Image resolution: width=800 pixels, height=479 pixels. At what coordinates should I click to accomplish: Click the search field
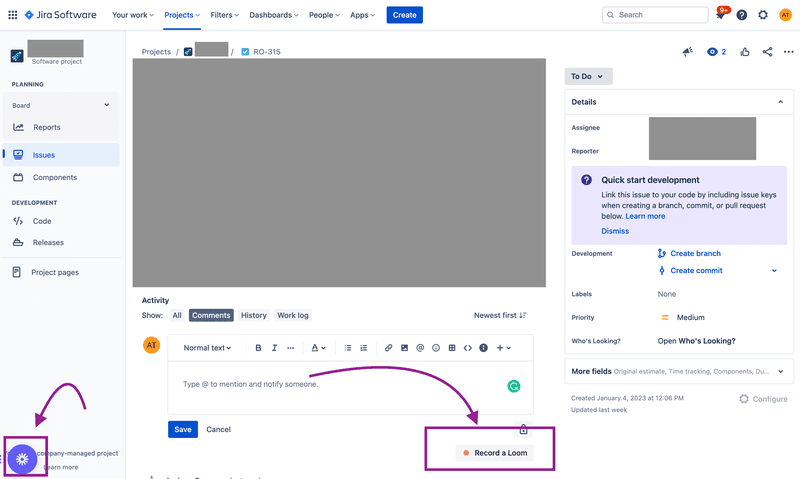click(x=655, y=15)
